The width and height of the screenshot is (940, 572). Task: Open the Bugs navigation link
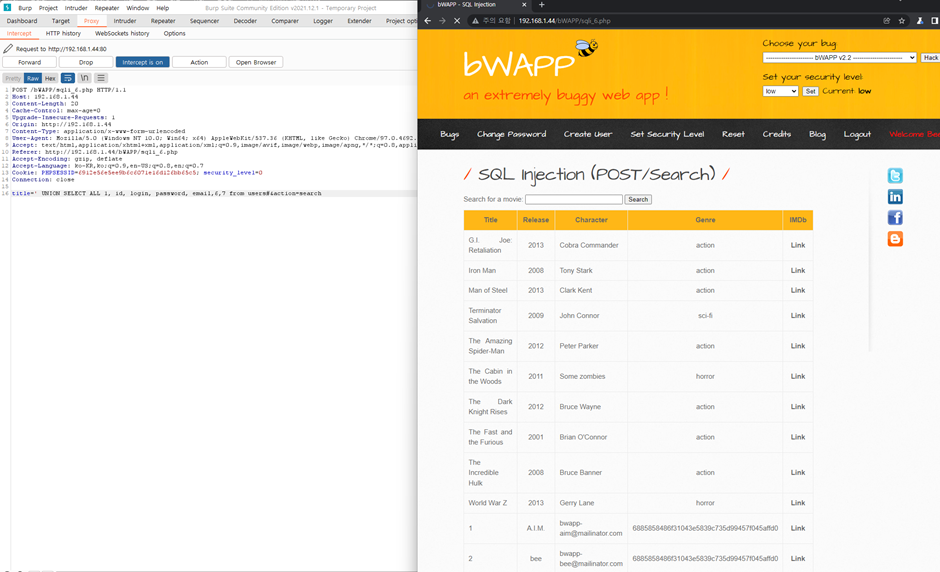coord(450,134)
